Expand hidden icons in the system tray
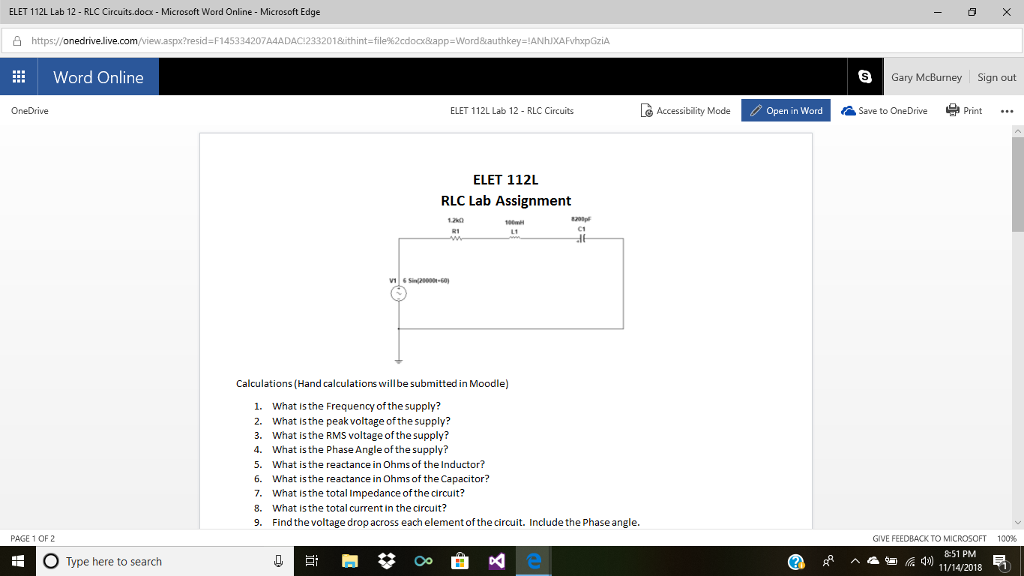This screenshot has height=576, width=1024. [x=855, y=561]
